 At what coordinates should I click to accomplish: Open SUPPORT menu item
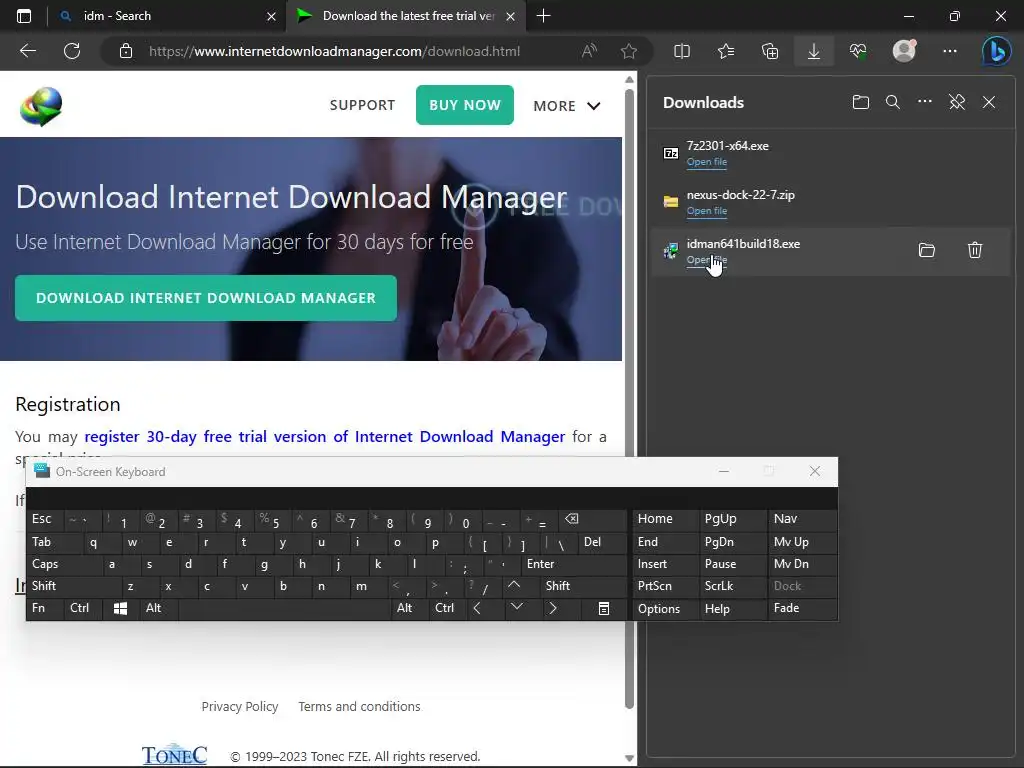coord(362,105)
